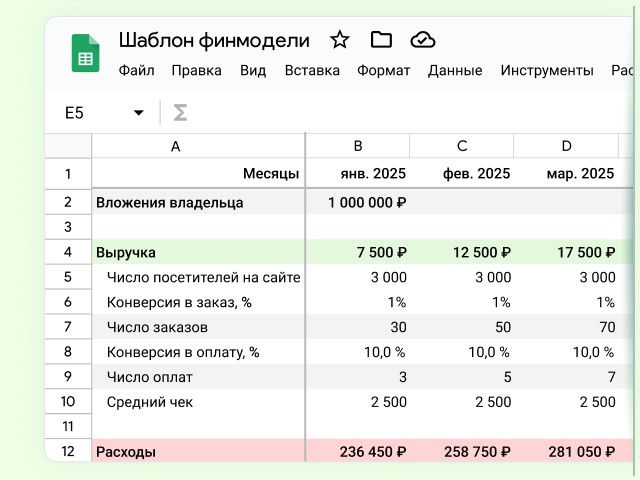The image size is (640, 480).
Task: Open the move-to-folder icon
Action: [381, 40]
